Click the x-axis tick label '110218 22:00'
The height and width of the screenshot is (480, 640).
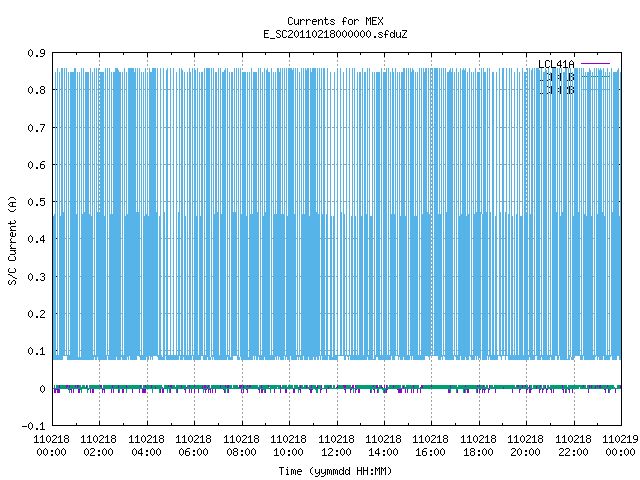tap(573, 446)
